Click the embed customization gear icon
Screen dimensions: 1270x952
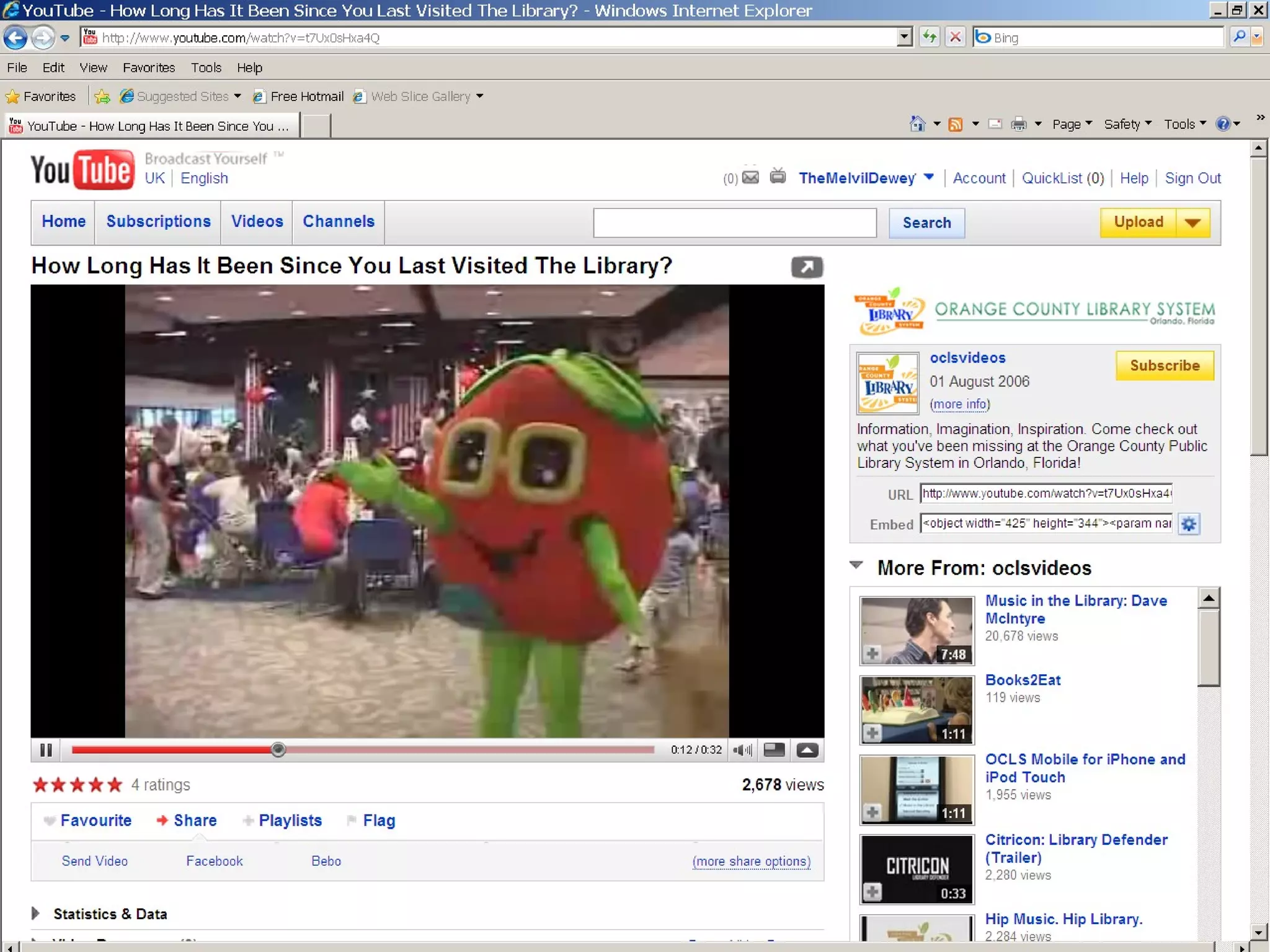(1188, 524)
